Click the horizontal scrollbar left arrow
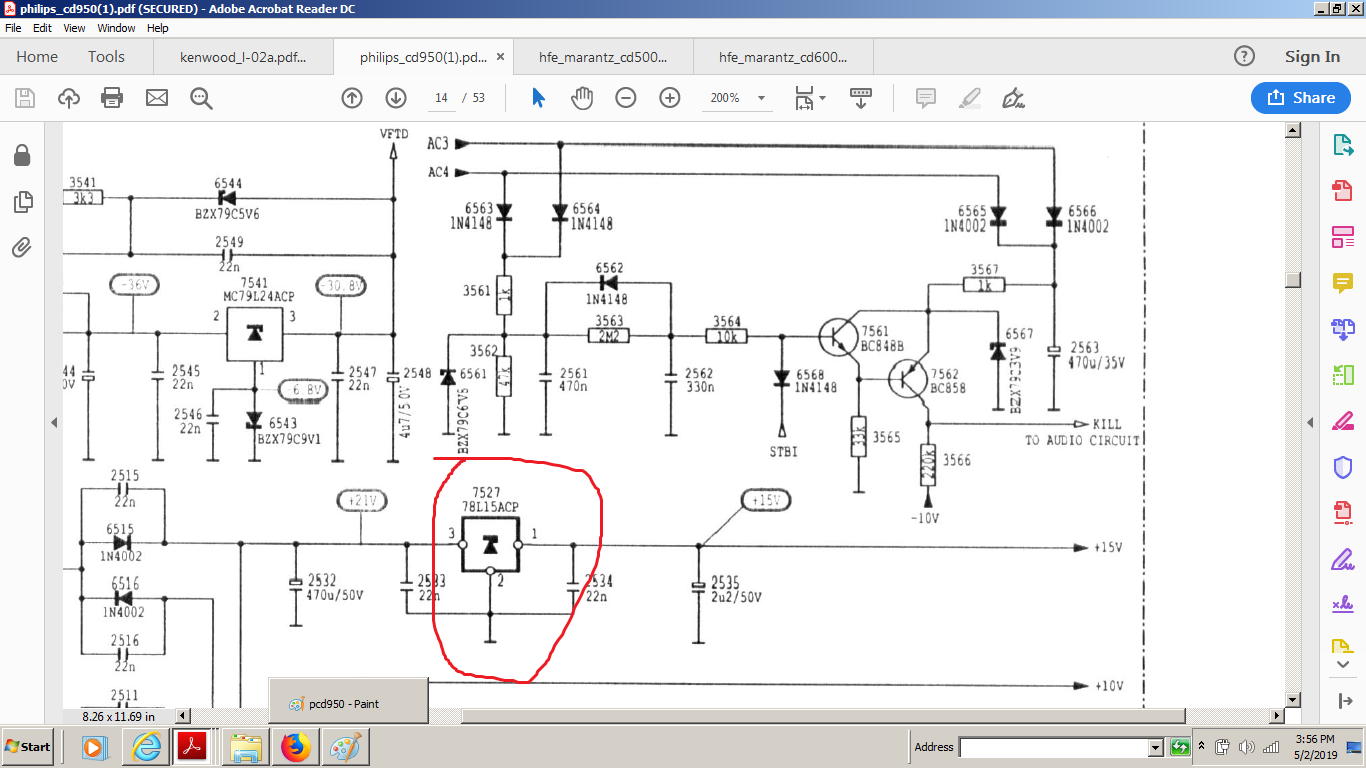The image size is (1366, 768). [183, 716]
